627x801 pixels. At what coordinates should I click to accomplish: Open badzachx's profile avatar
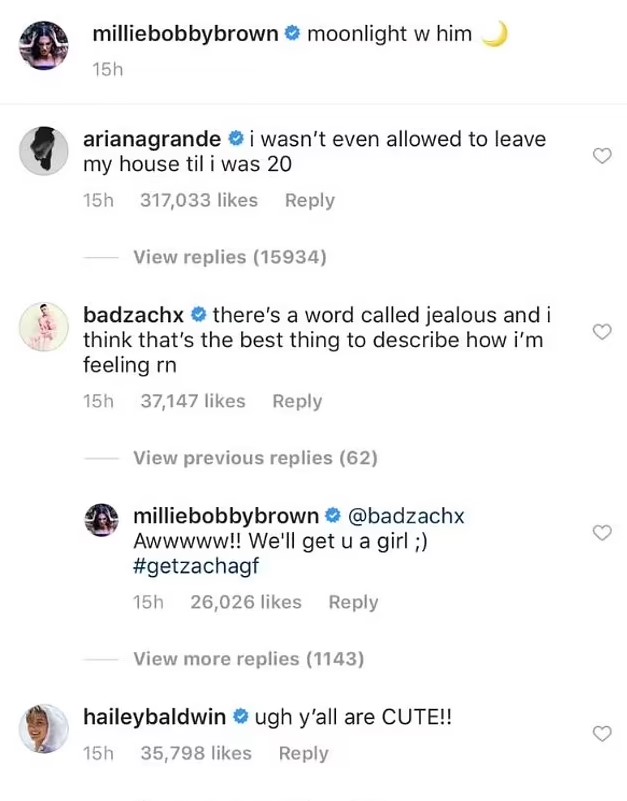point(44,327)
